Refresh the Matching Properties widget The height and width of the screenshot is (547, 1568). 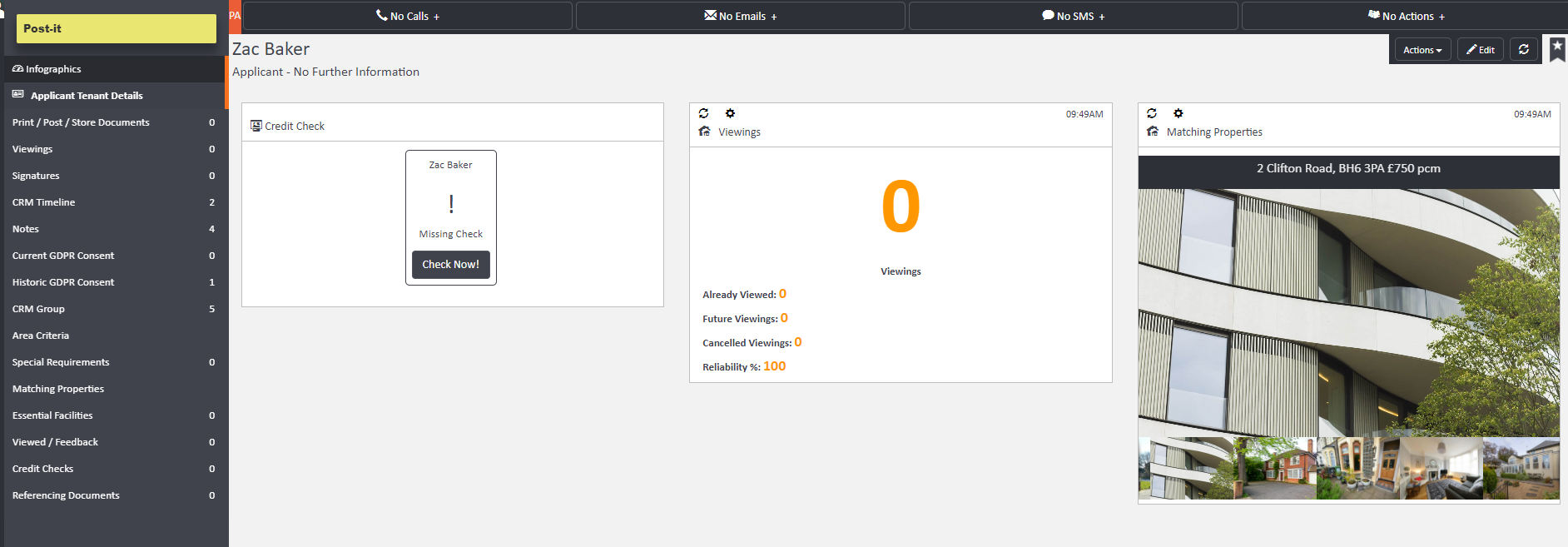(1152, 113)
